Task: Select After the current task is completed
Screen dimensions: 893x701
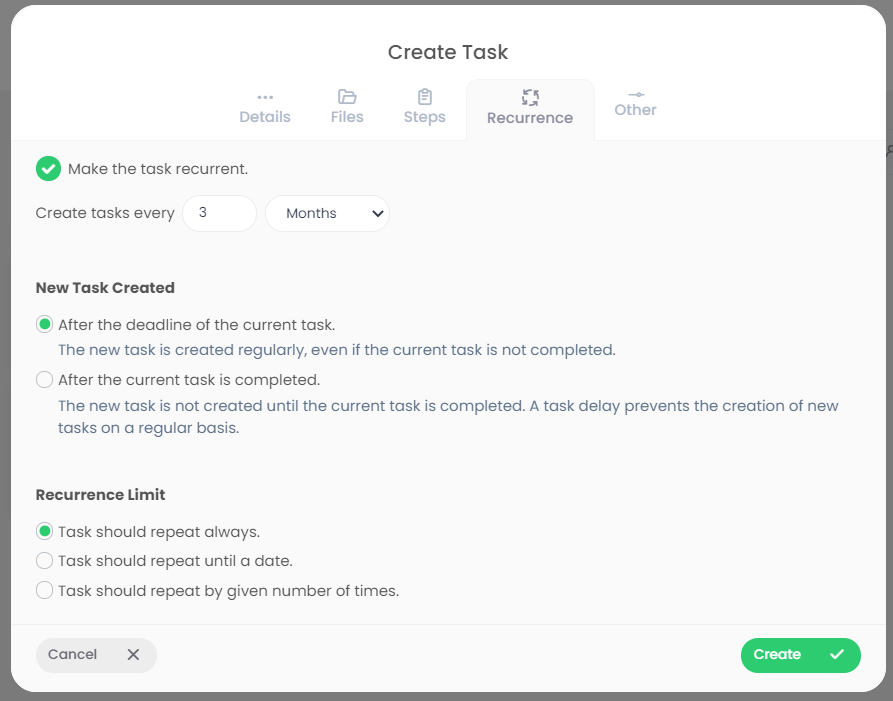Action: (x=44, y=380)
